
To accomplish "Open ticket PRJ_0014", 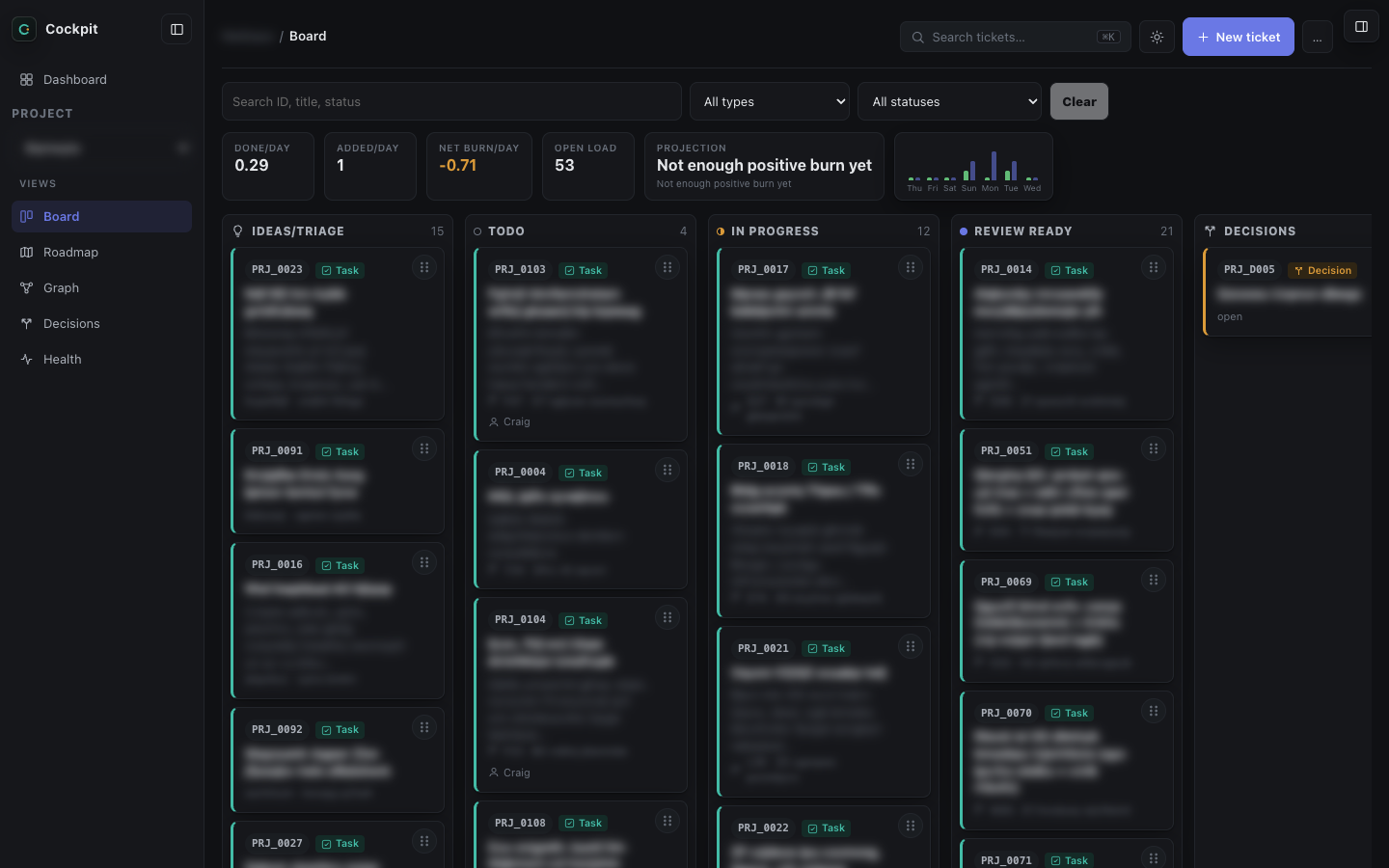I will (x=1067, y=334).
